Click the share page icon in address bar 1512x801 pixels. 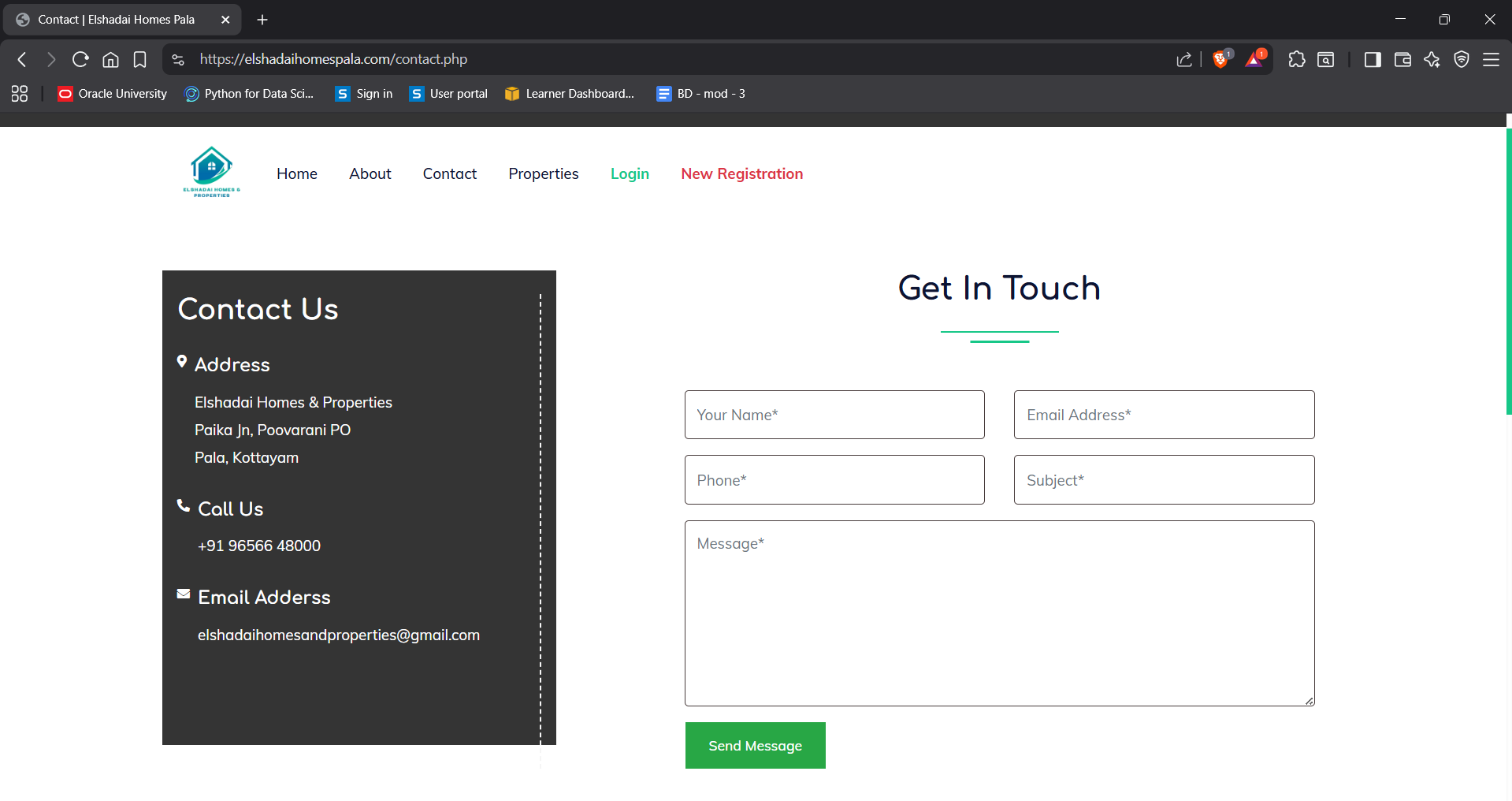1183,60
